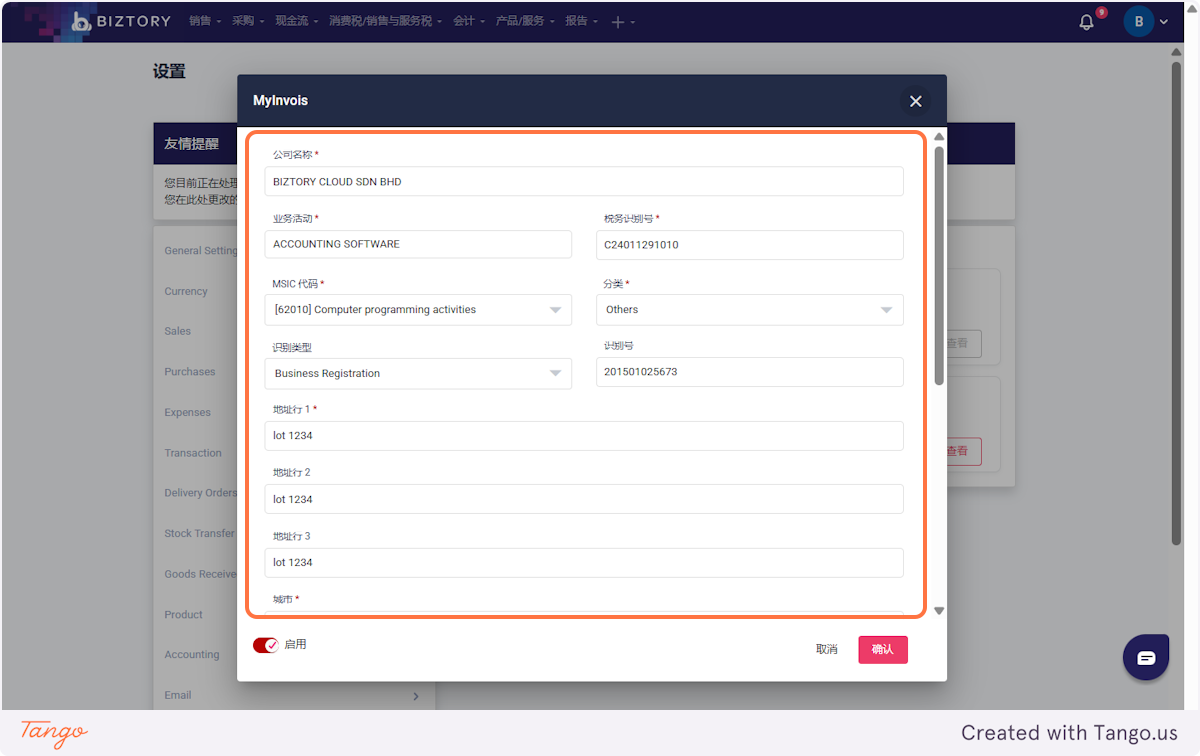
Task: Expand the Email settings chevron
Action: [x=416, y=696]
